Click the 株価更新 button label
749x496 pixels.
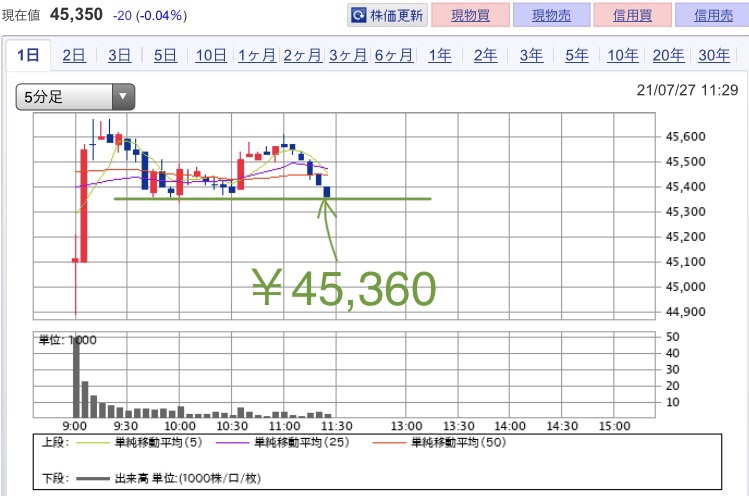click(x=396, y=15)
